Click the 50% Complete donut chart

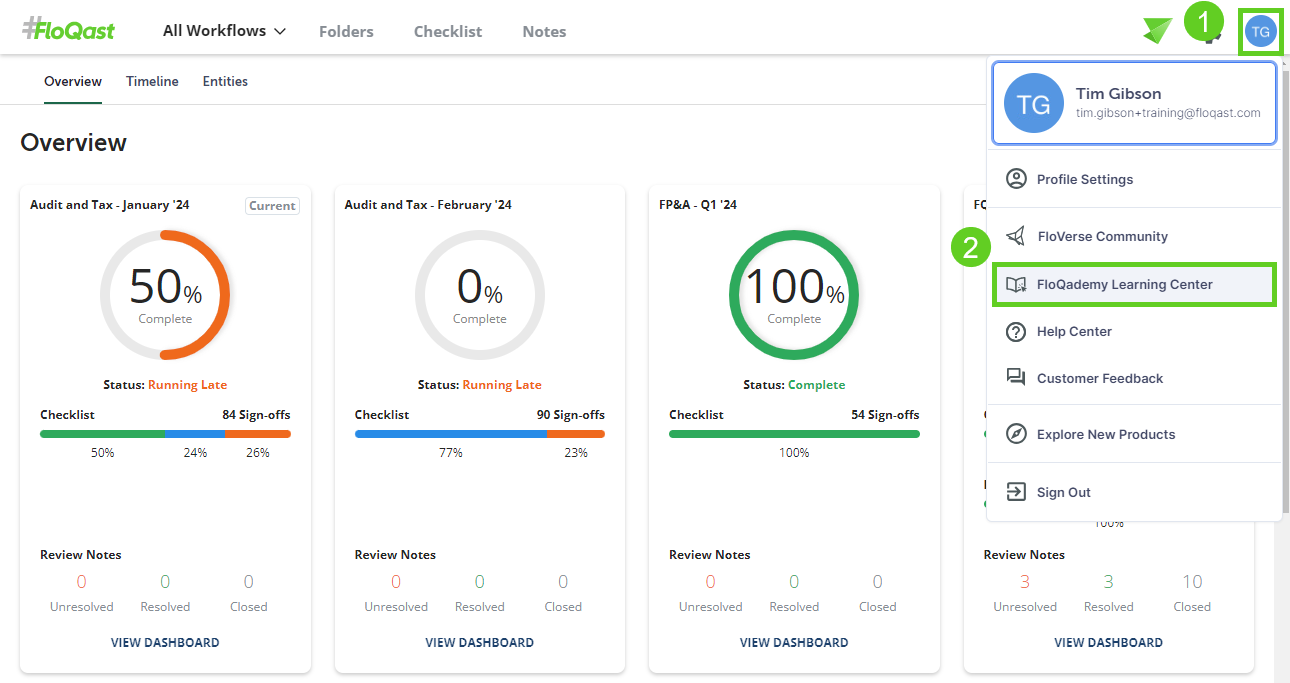165,294
